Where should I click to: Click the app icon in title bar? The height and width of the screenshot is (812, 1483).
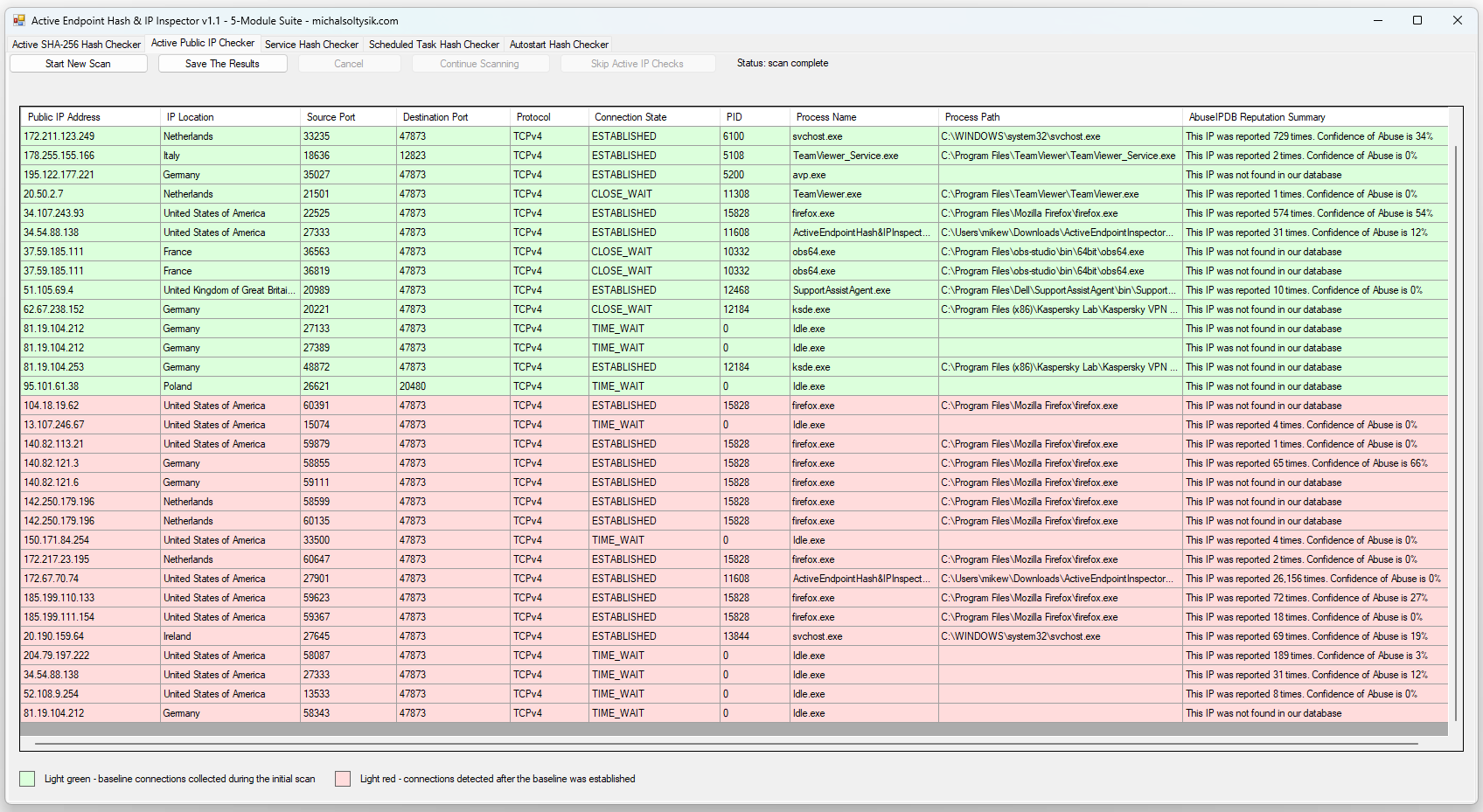19,20
